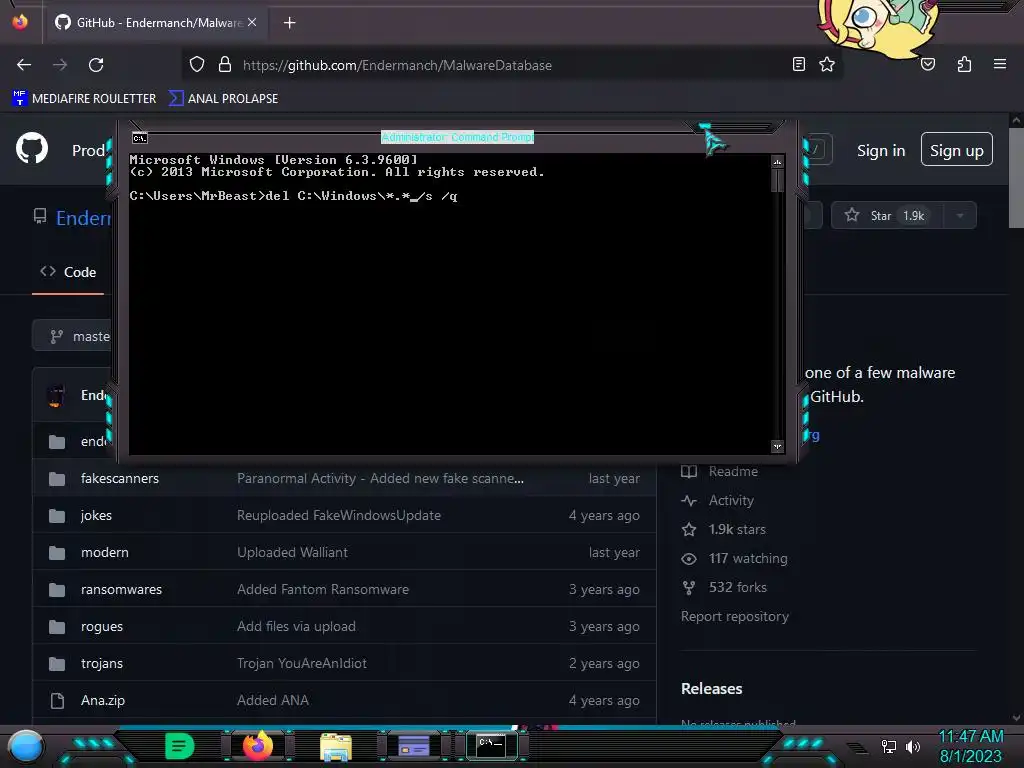Open the ransomwares folder
1024x768 pixels.
(x=121, y=590)
